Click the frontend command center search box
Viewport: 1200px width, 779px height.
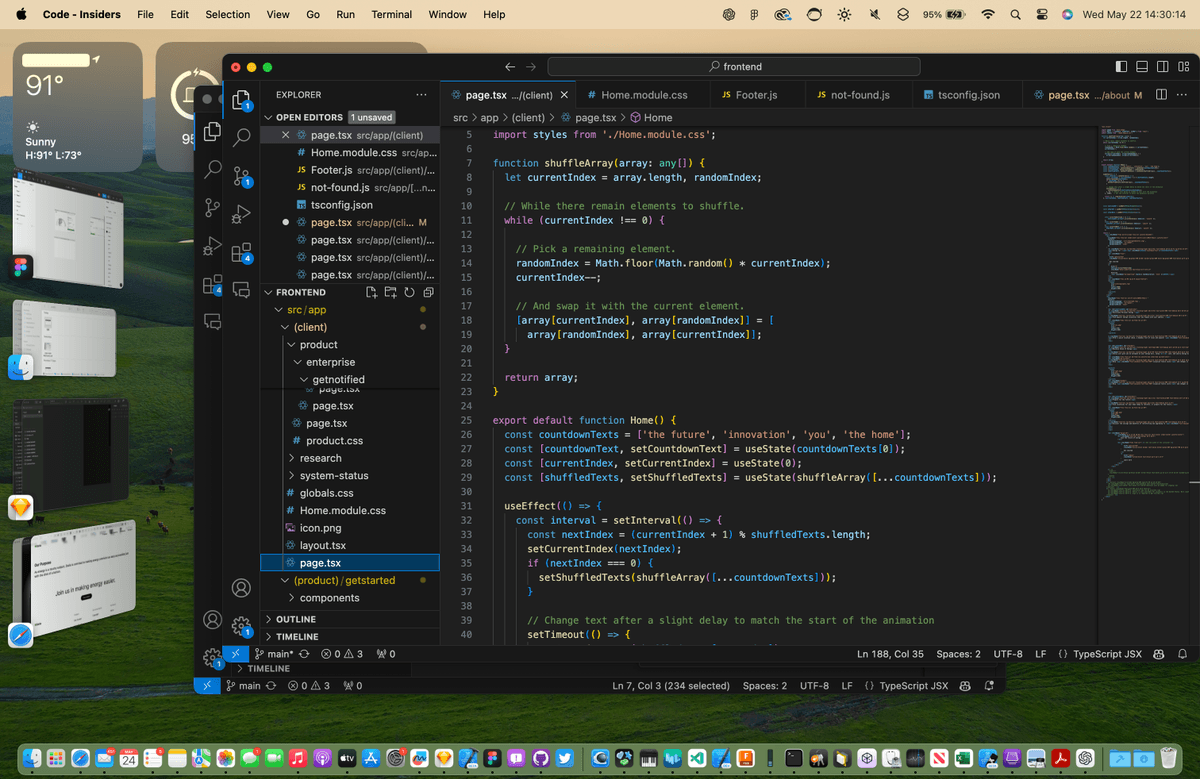pos(734,67)
